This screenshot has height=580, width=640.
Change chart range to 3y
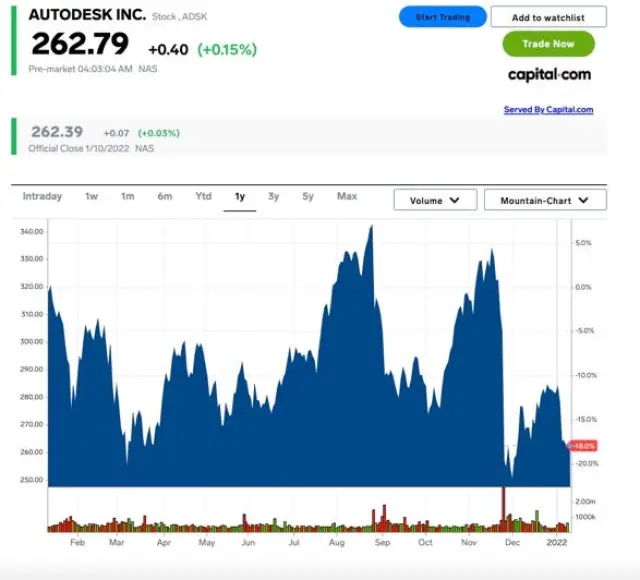click(x=273, y=197)
